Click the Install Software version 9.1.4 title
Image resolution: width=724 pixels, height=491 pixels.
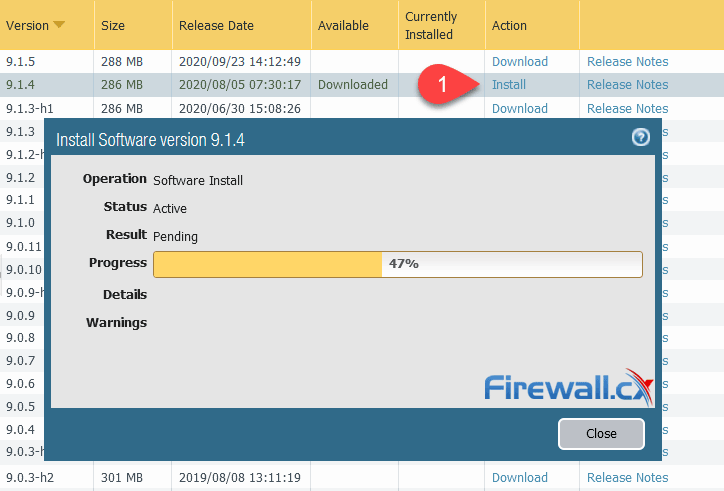pos(150,140)
